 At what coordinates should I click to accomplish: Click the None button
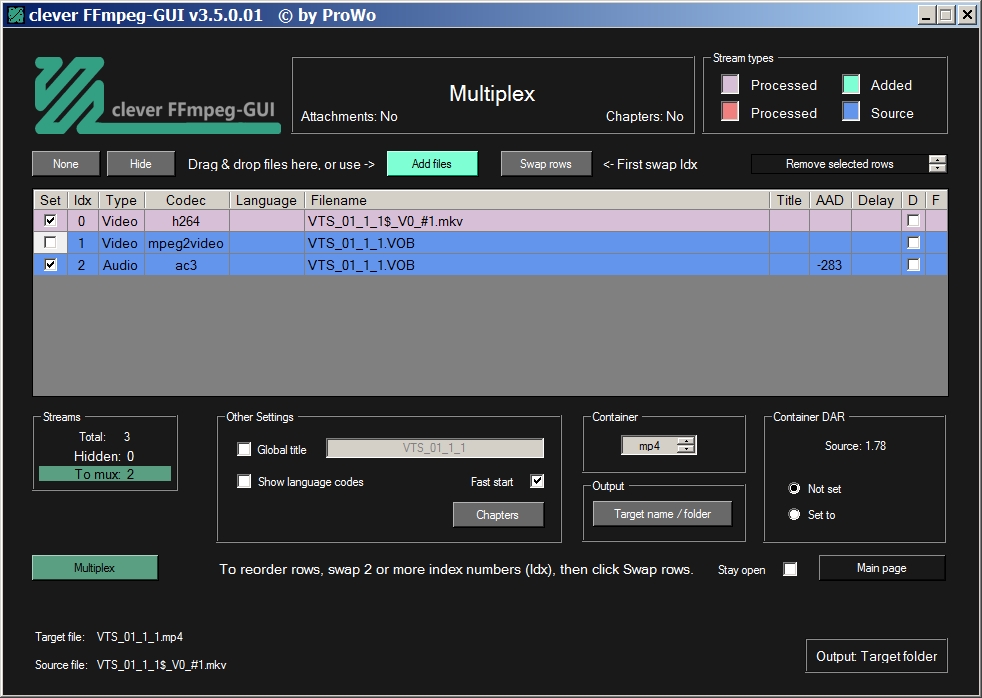click(66, 164)
